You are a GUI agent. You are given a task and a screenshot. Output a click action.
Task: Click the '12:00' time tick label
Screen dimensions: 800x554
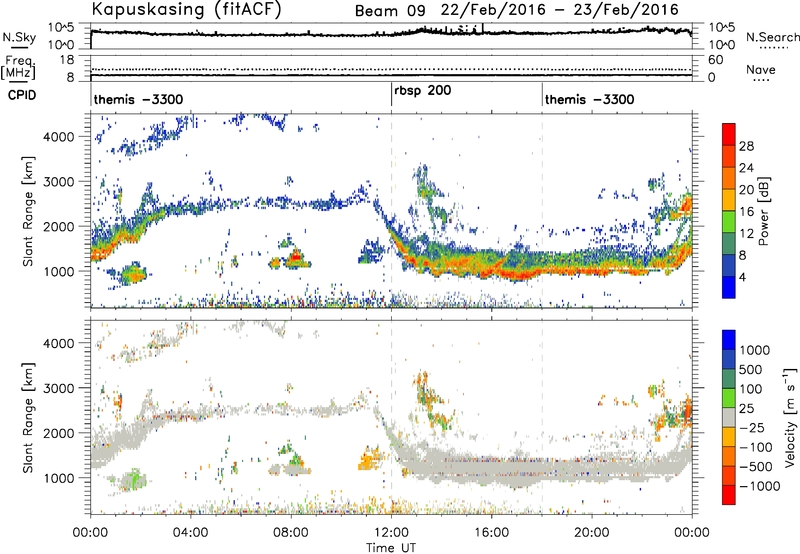tap(391, 533)
